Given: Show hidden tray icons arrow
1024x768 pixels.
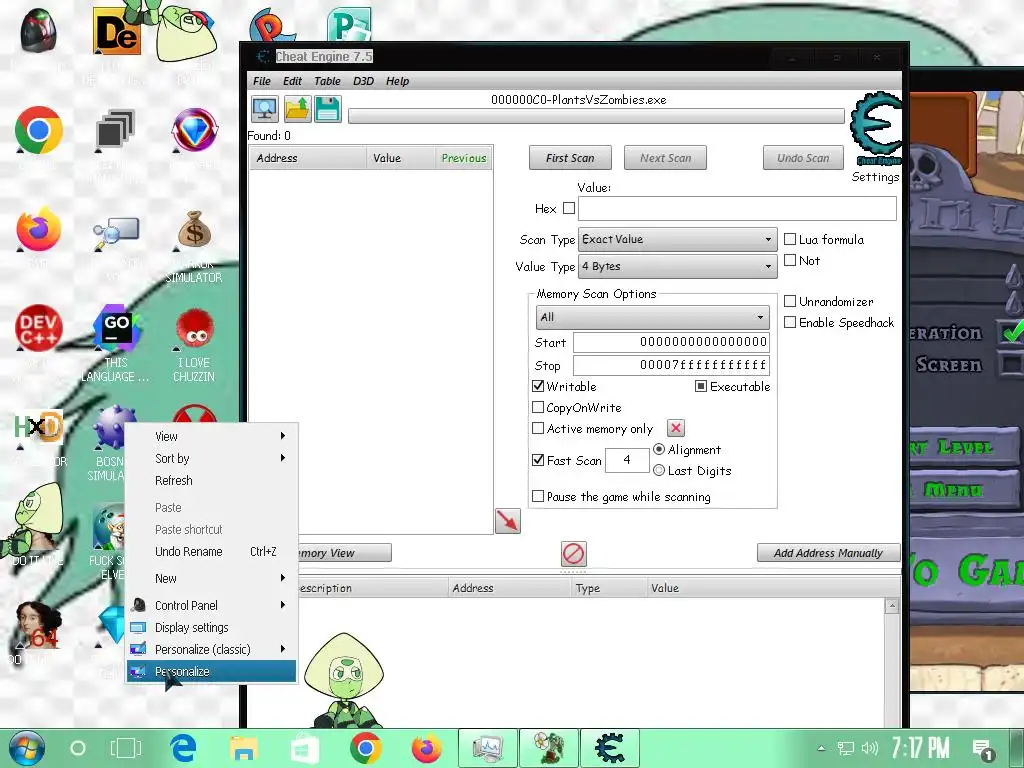Looking at the screenshot, I should click(822, 748).
